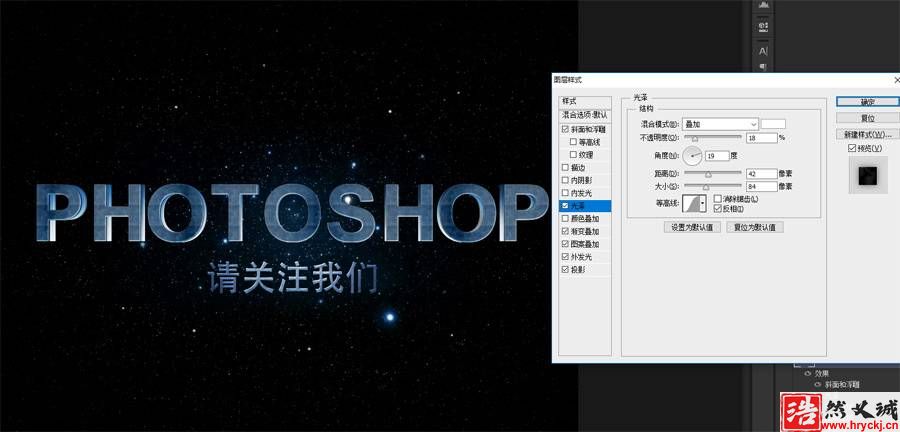
Task: Select the 样式 heading in styles list
Action: point(585,102)
